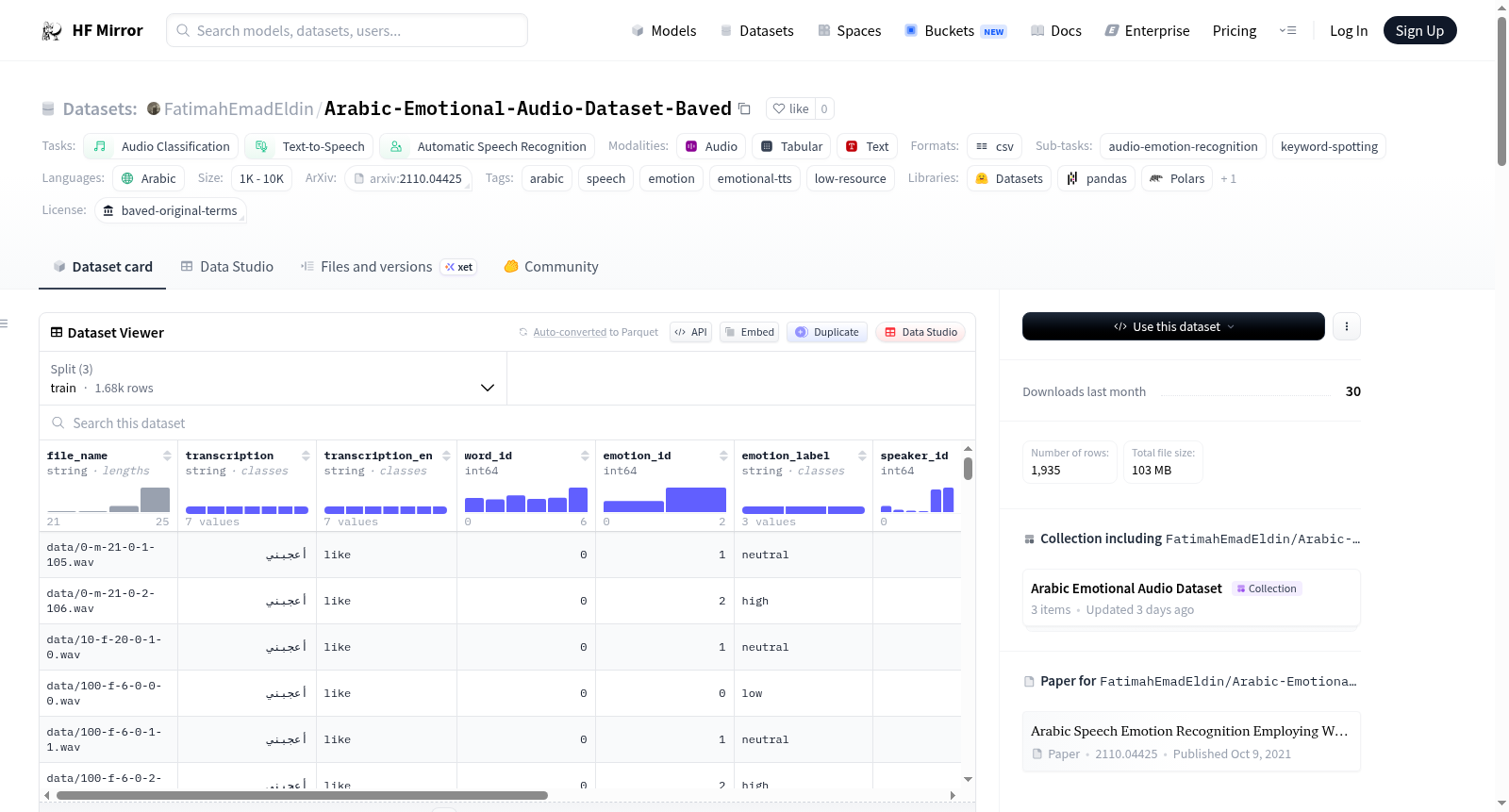
Task: Click the FatimahEmadEldin avatar icon
Action: coord(154,108)
